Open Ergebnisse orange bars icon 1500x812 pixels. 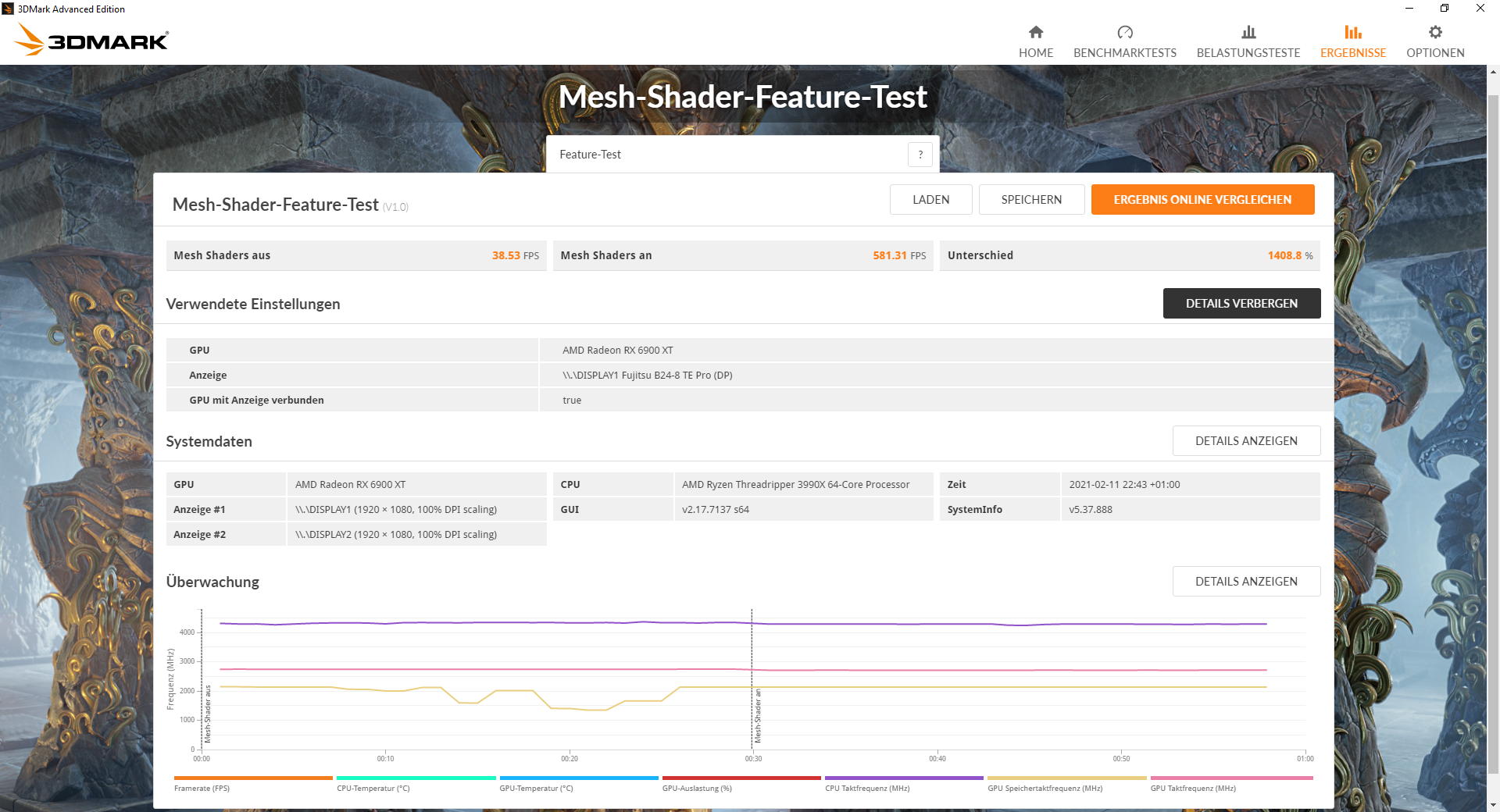(x=1353, y=32)
